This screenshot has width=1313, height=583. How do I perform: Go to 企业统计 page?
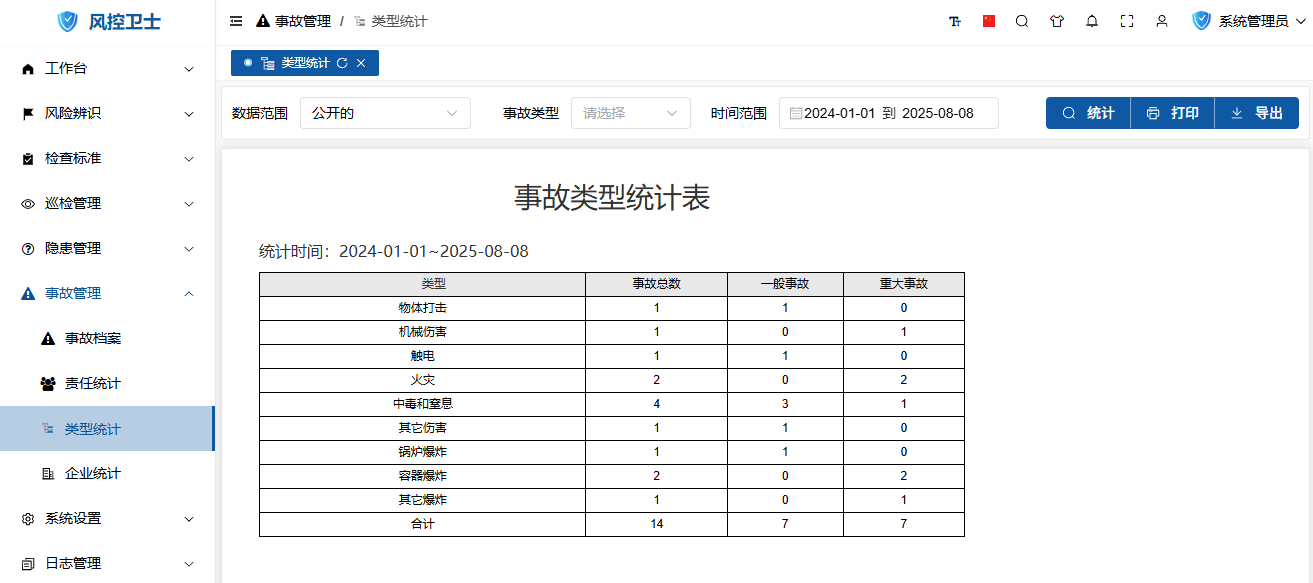93,473
